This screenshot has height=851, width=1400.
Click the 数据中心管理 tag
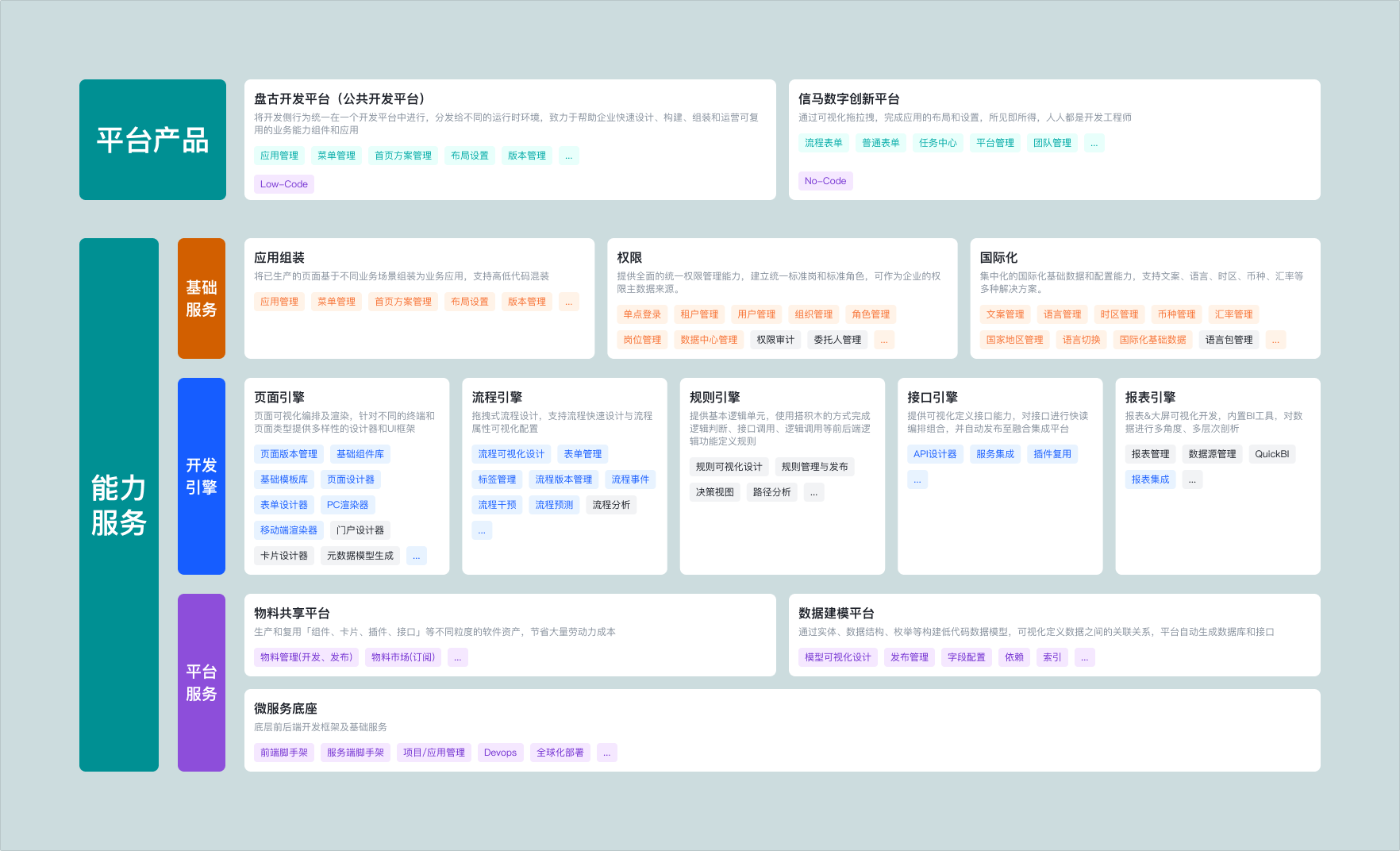pos(709,340)
